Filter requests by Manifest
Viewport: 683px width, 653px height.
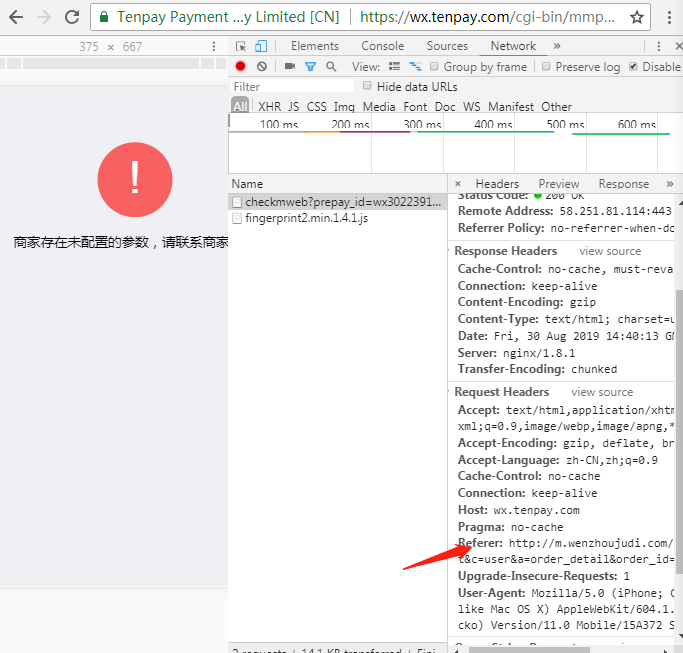click(x=511, y=107)
